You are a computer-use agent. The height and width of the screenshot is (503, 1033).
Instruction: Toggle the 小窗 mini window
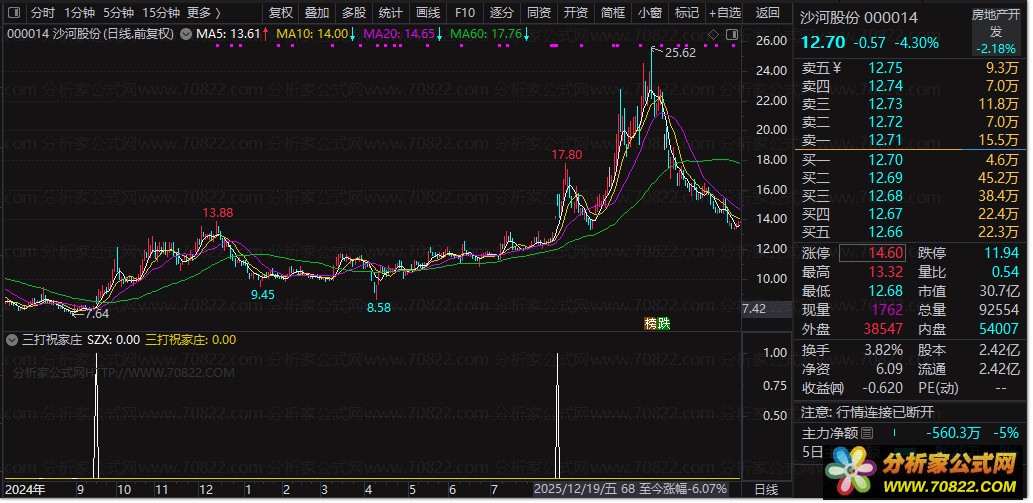(649, 13)
